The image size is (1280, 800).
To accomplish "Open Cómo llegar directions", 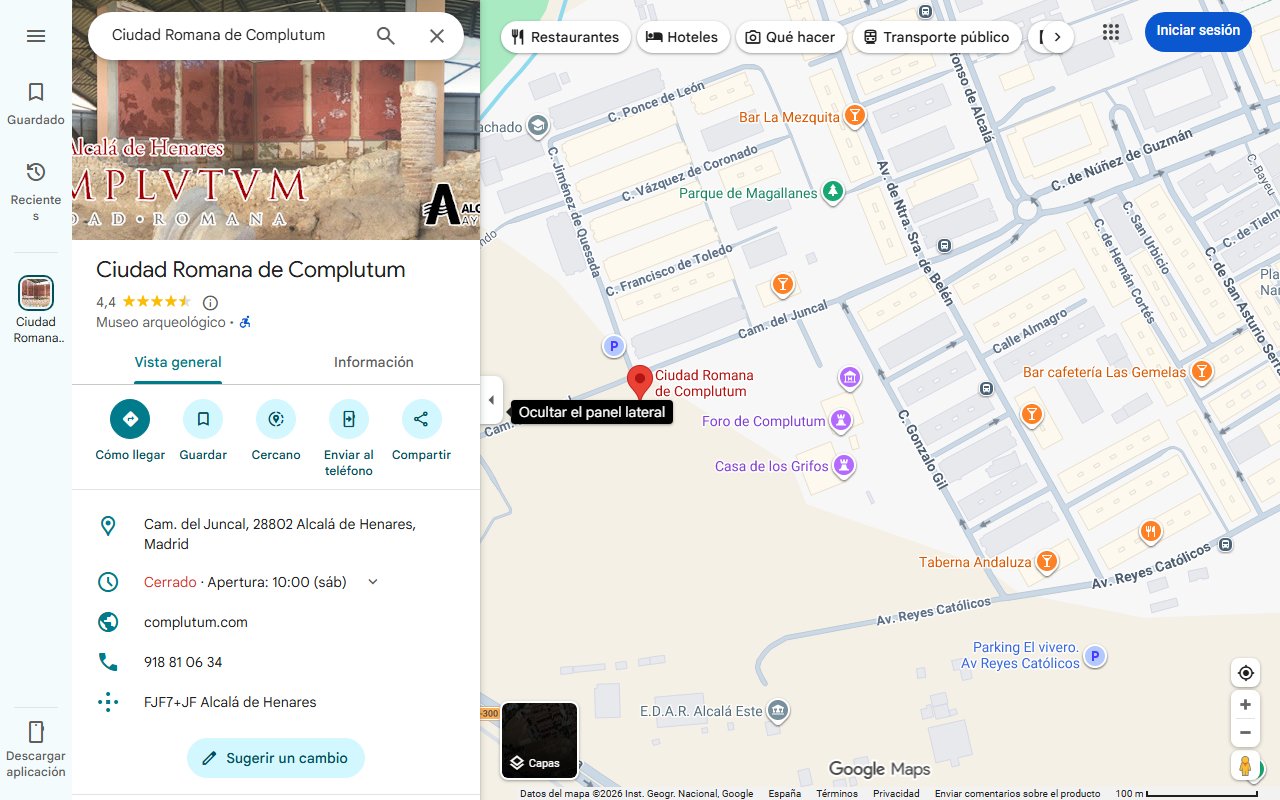I will [x=130, y=419].
